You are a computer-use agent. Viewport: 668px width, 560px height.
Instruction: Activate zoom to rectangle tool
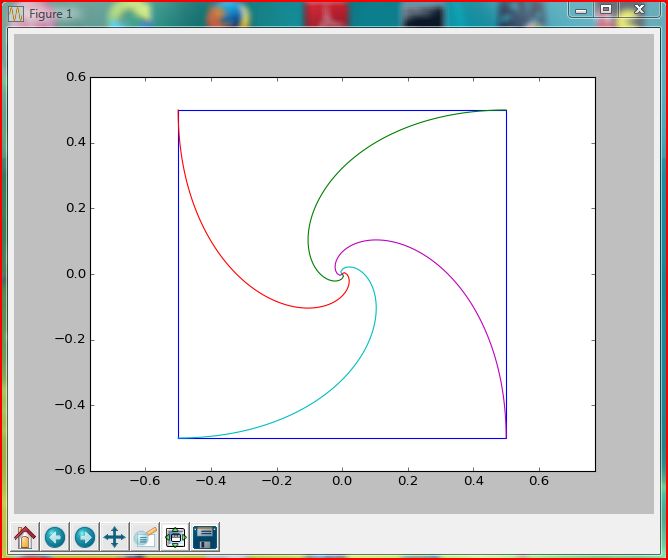(x=145, y=537)
